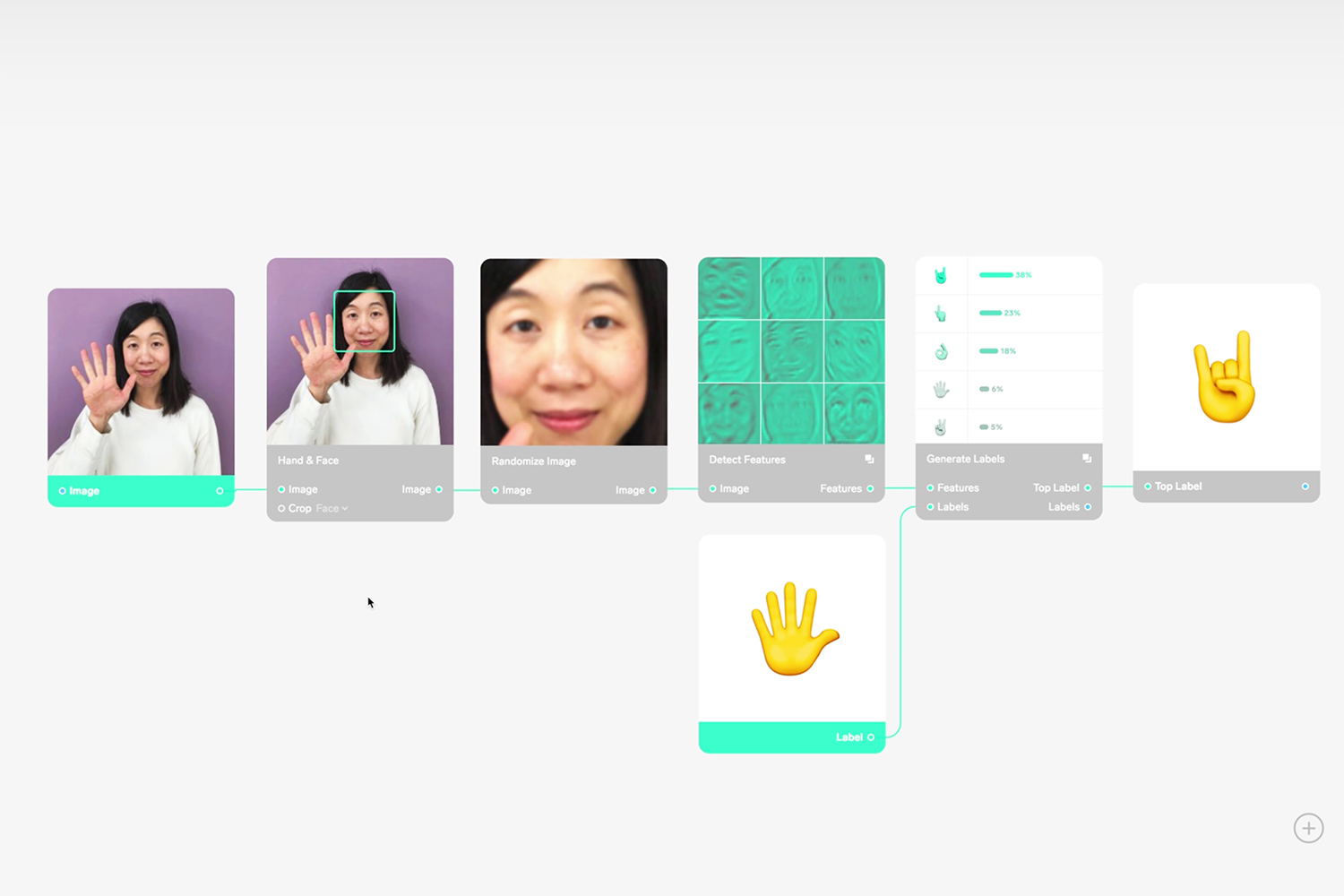This screenshot has width=1344, height=896.
Task: Click the victory-hand emoji showing 5%
Action: click(x=941, y=426)
